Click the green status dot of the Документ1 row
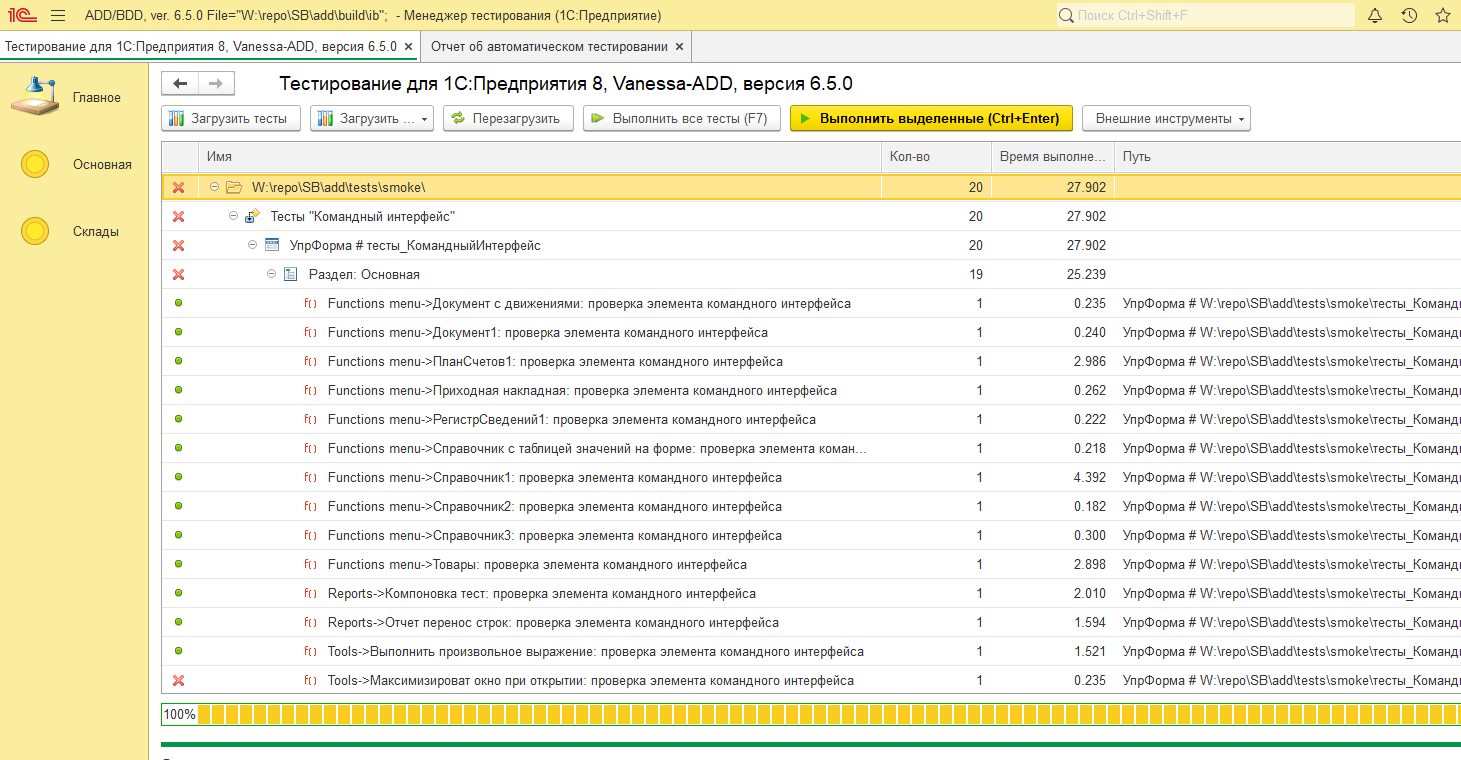Viewport: 1461px width, 760px height. [178, 332]
